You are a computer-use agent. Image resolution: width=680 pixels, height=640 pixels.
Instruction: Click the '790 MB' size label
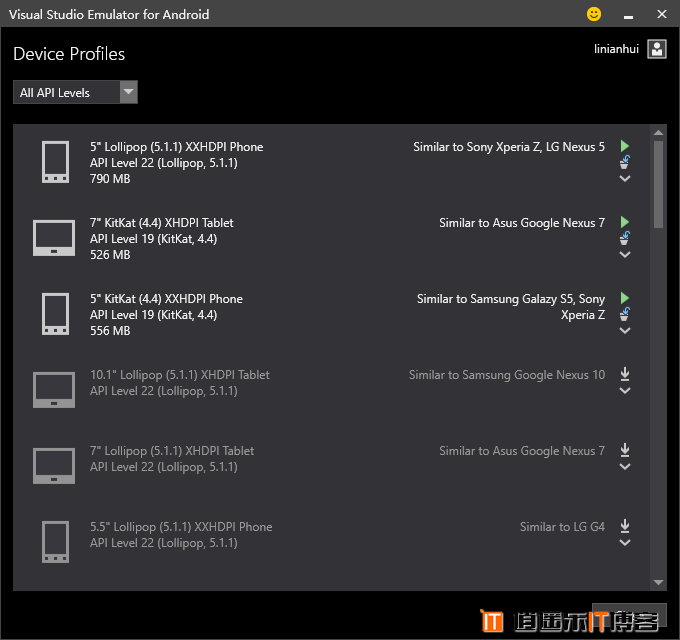[x=110, y=179]
